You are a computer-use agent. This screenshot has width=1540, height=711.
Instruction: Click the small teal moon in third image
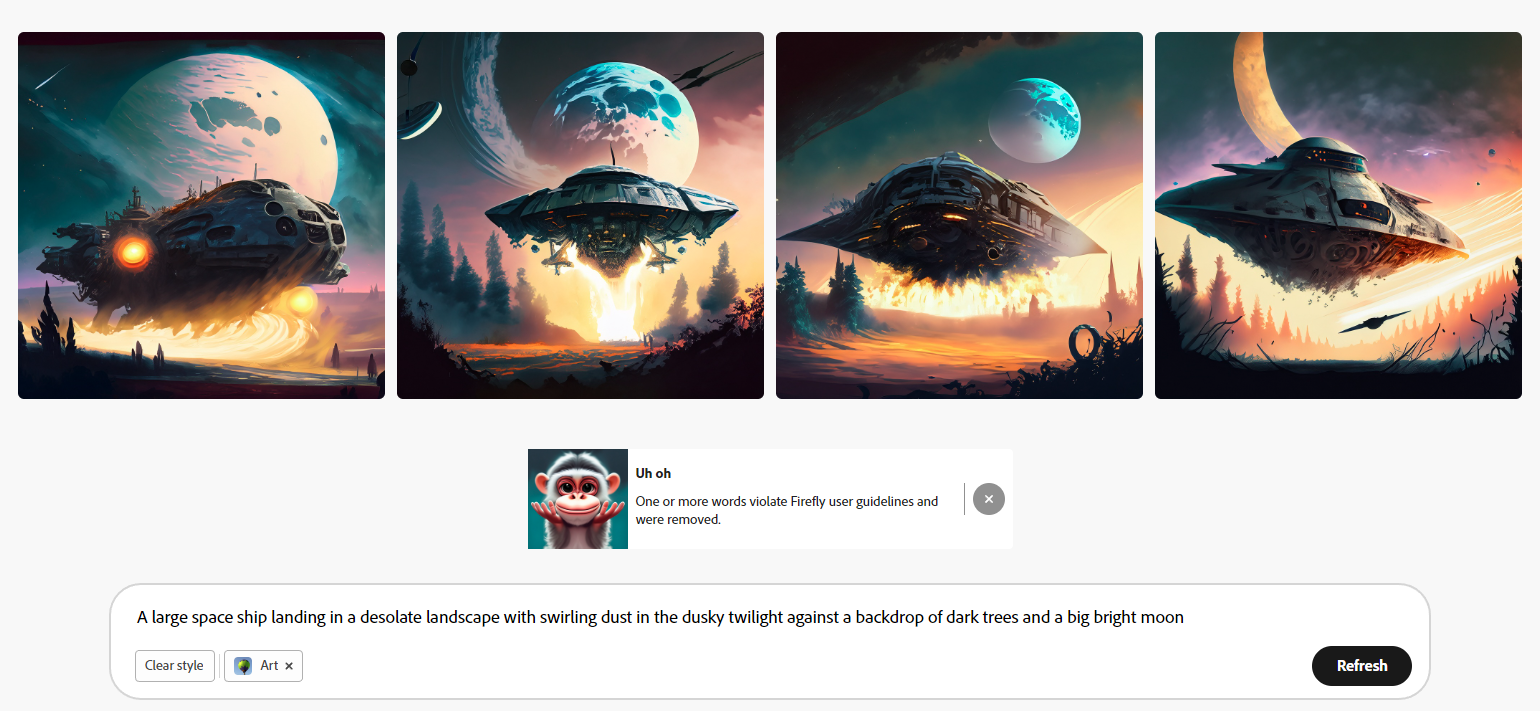click(1034, 120)
